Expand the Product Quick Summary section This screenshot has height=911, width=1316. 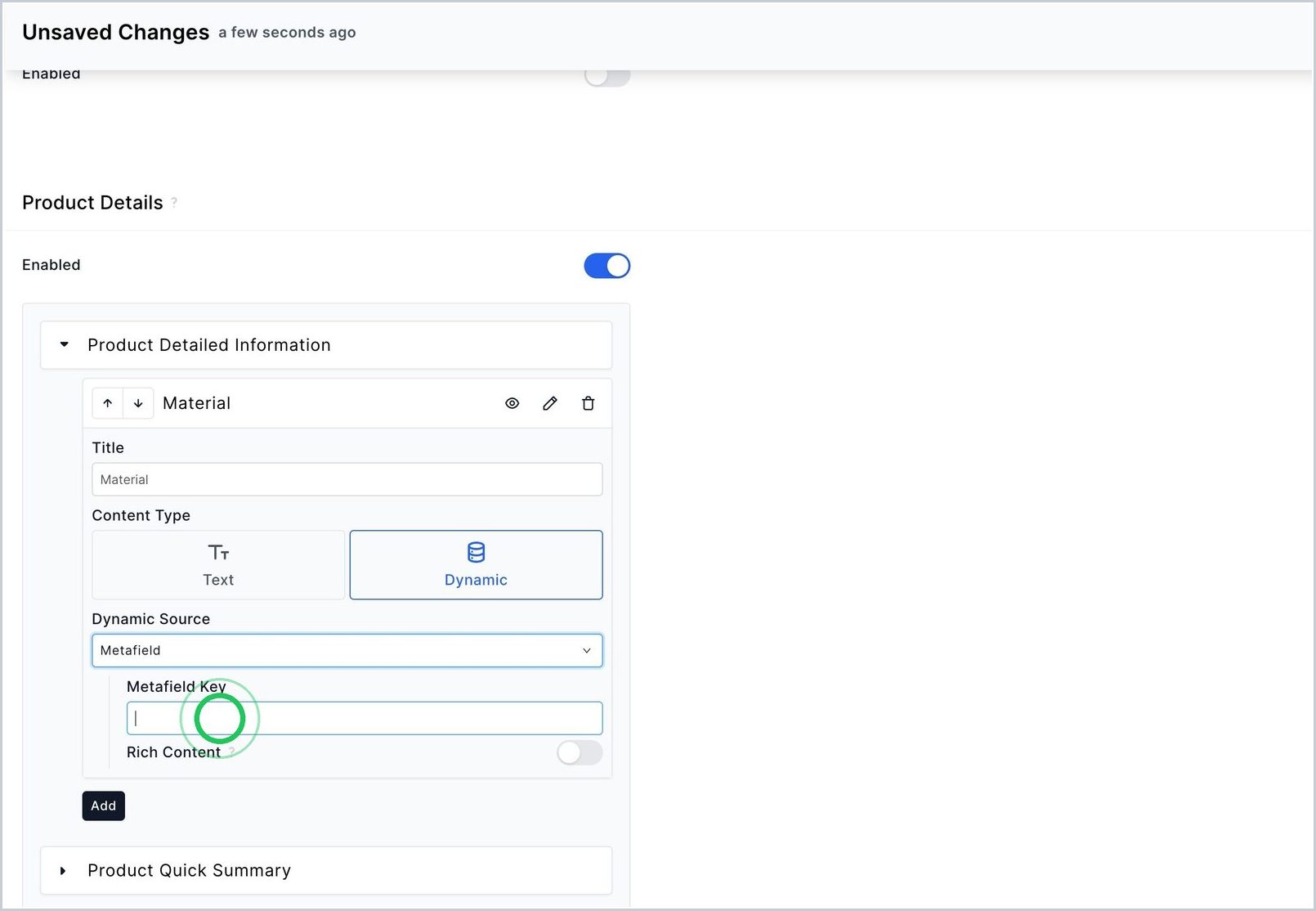[x=326, y=871]
